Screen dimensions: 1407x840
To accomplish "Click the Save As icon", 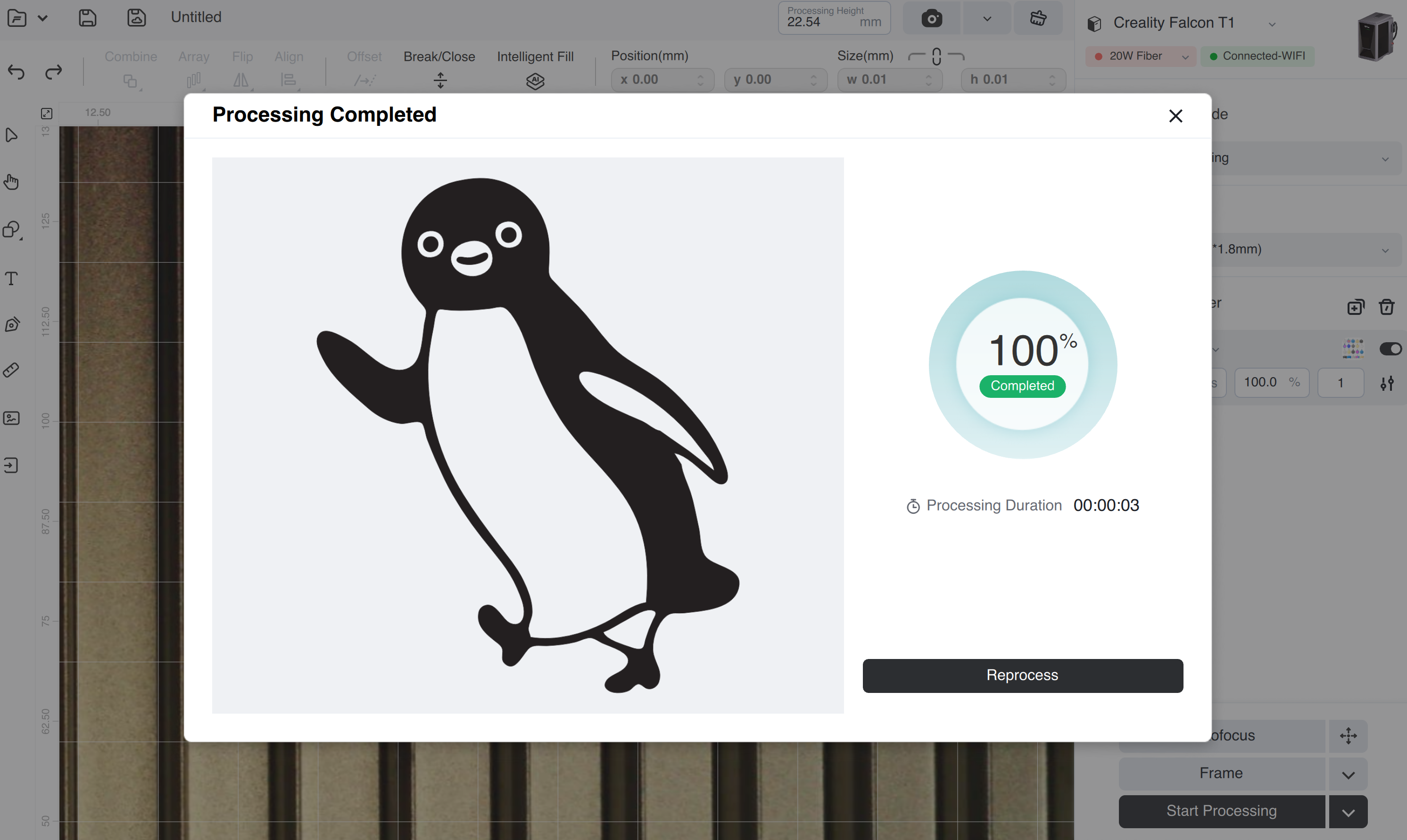I will (136, 18).
